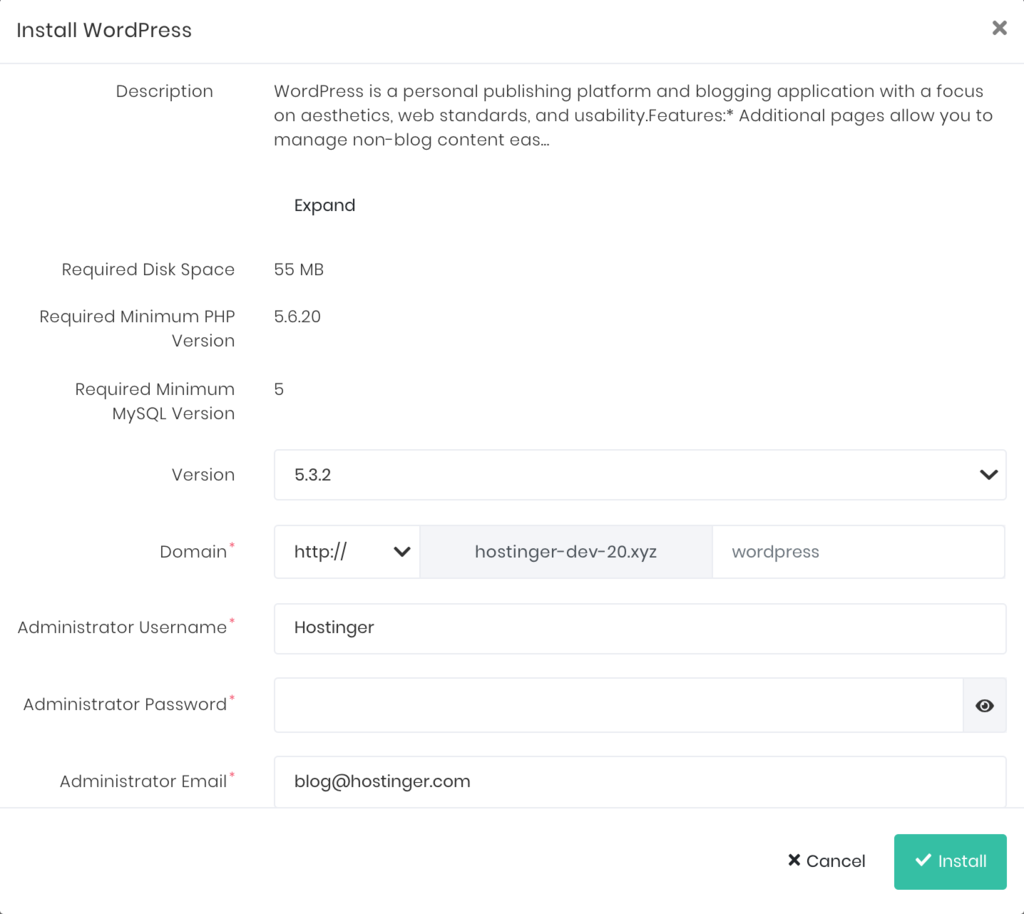
Task: Click the hostinger-dev-20.xyz domain field
Action: [565, 551]
